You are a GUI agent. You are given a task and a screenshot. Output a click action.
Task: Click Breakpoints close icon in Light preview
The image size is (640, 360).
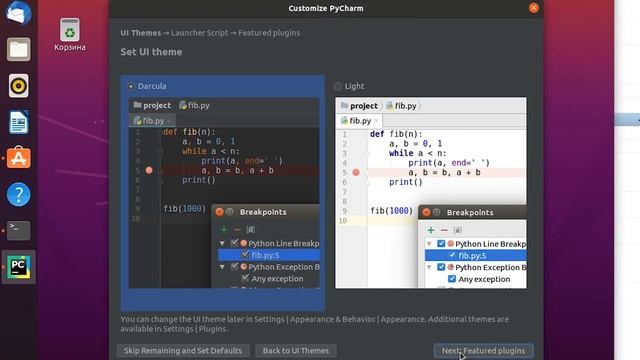pos(426,212)
